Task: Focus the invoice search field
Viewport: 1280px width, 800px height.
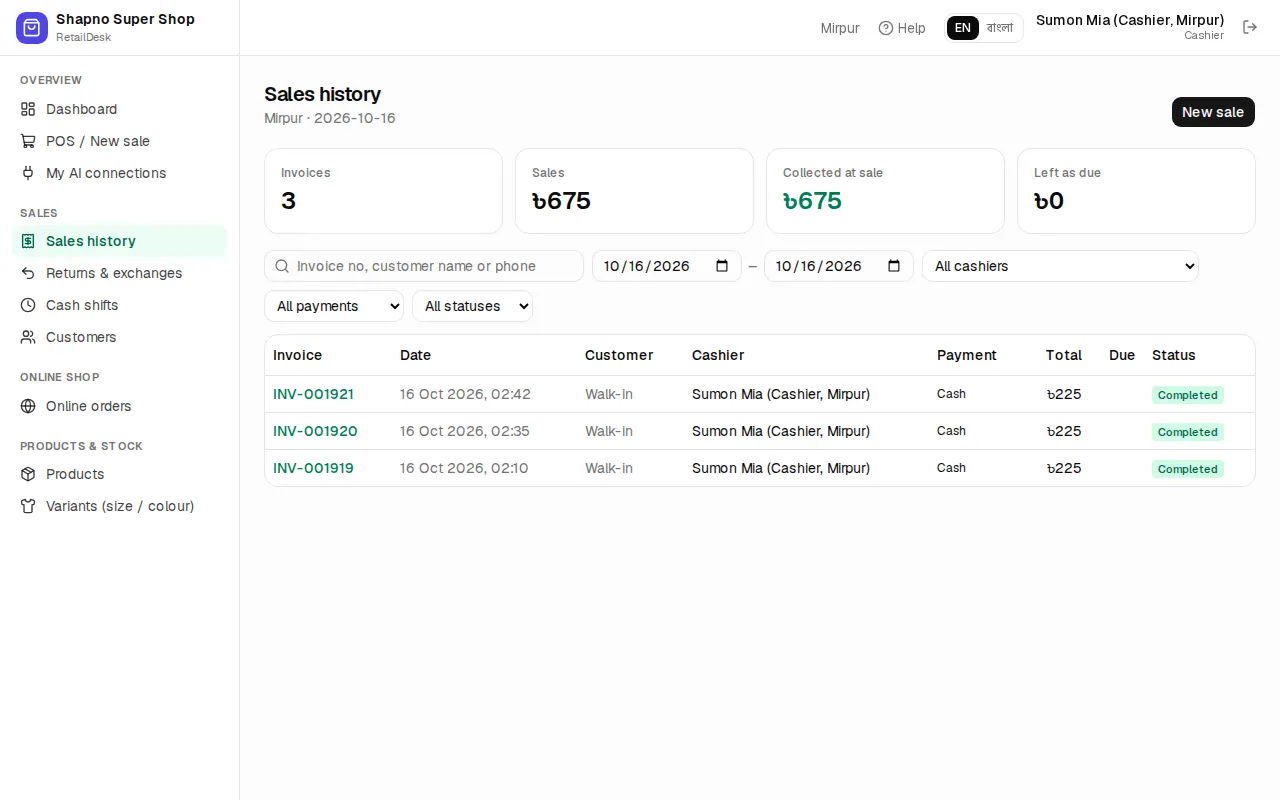Action: 424,266
